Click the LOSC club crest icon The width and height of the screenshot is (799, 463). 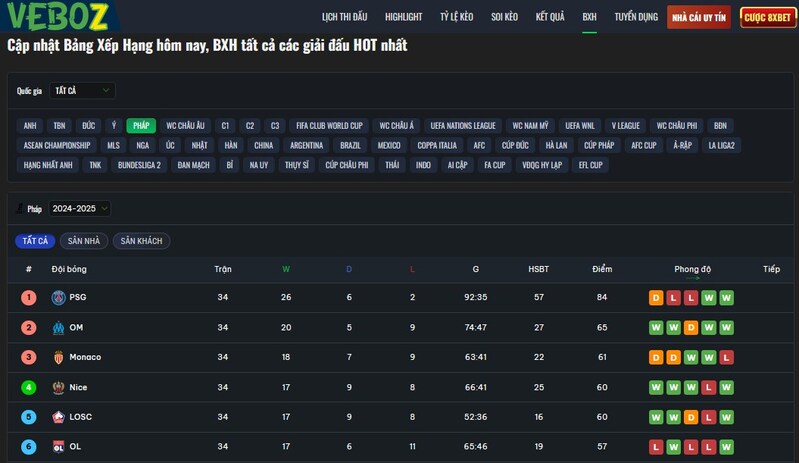[58, 417]
